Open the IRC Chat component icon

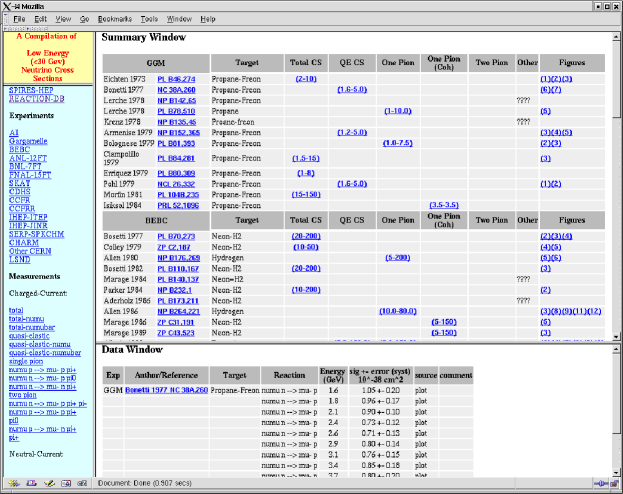(x=82, y=483)
